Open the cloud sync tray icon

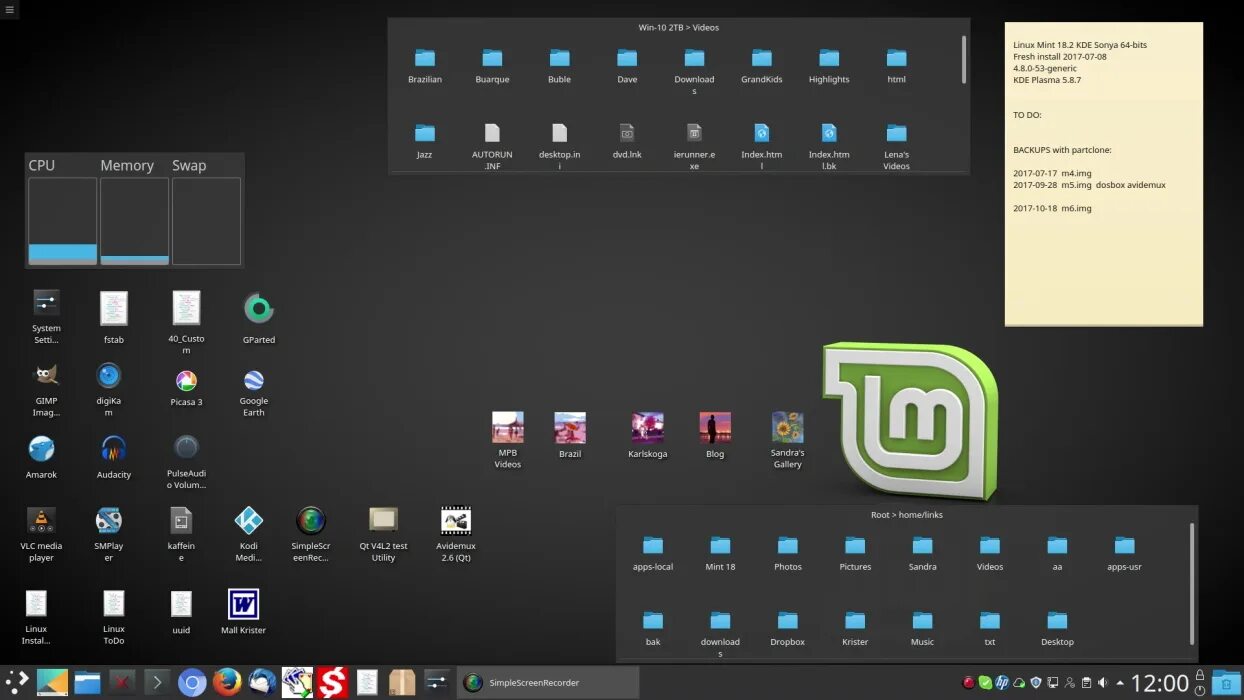1019,683
